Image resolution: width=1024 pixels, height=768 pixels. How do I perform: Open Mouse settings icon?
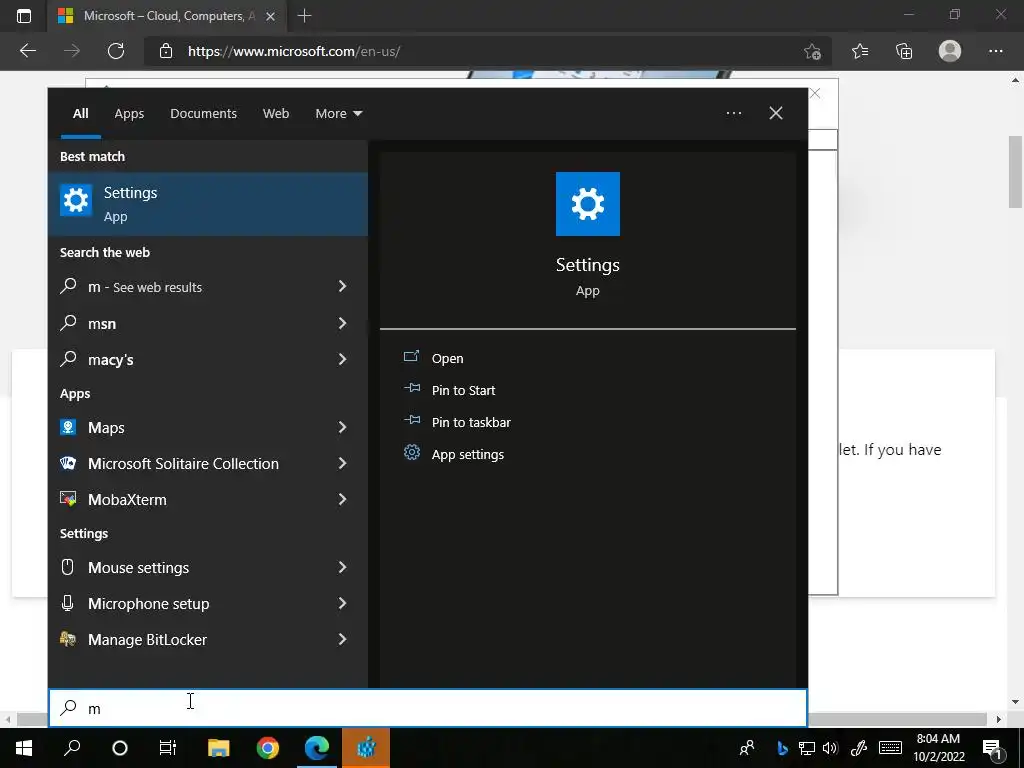point(68,567)
